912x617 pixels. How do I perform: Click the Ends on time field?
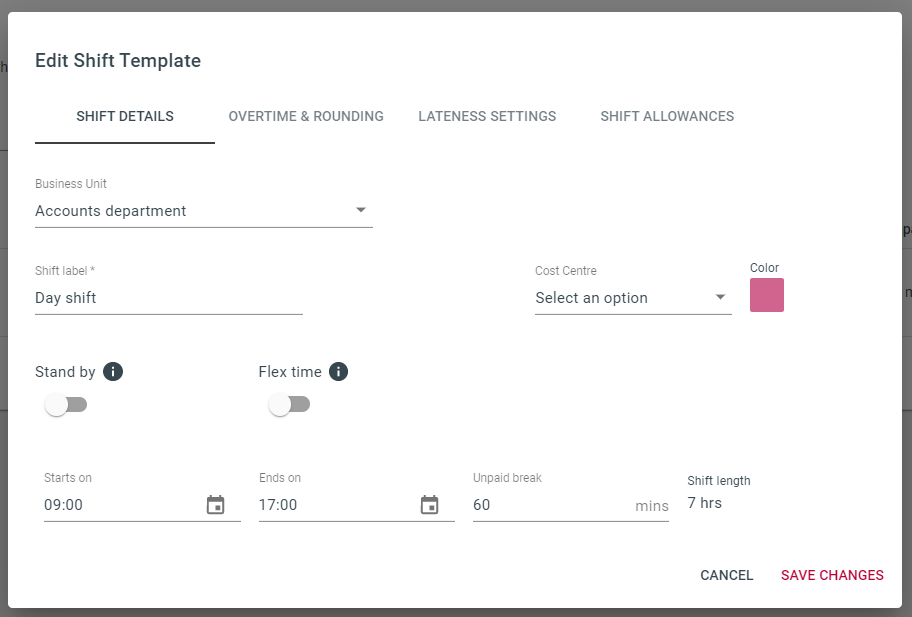click(337, 505)
